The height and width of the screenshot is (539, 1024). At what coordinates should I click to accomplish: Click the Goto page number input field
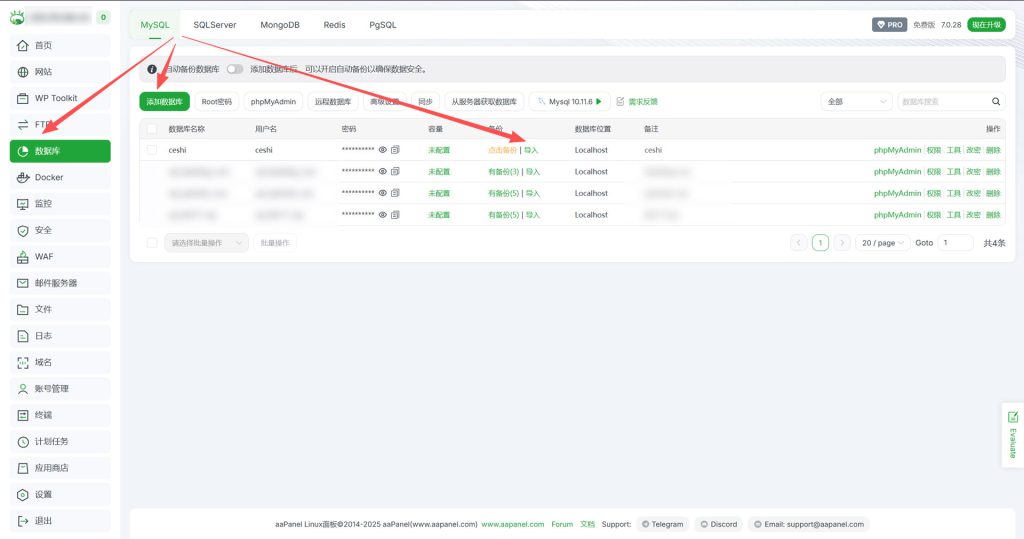(955, 242)
